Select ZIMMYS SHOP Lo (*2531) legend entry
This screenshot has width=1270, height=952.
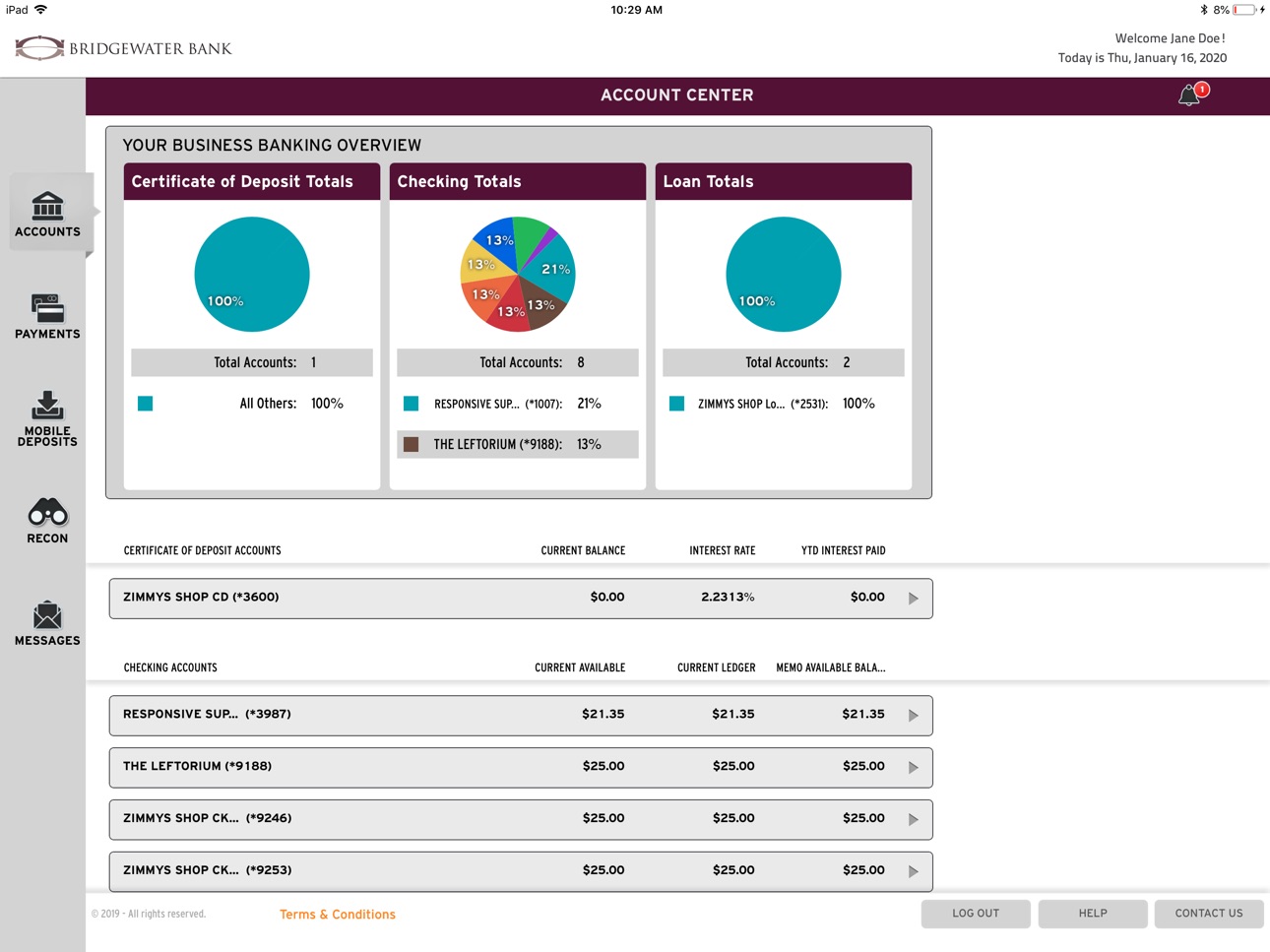784,404
